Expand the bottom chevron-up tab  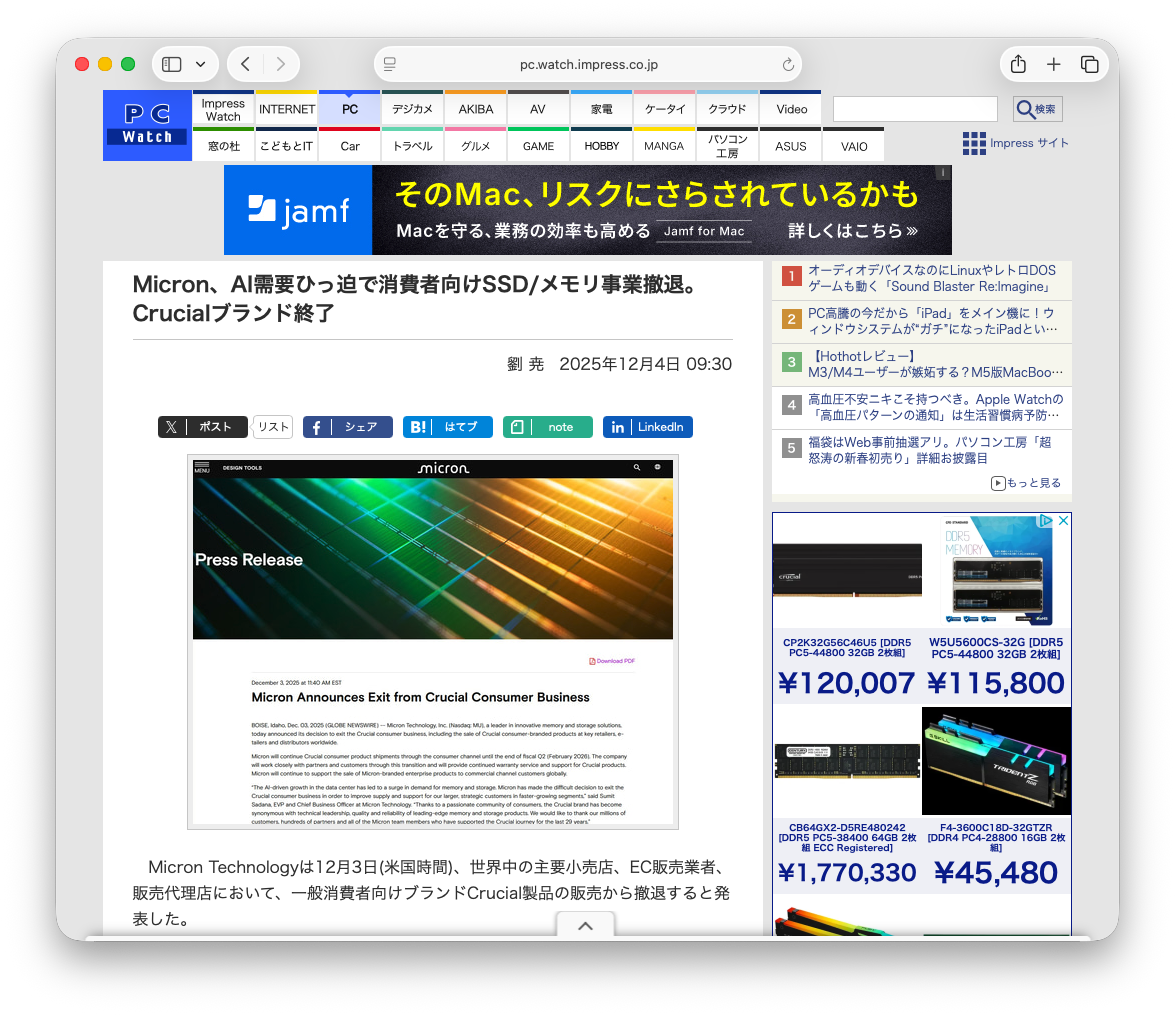click(585, 926)
